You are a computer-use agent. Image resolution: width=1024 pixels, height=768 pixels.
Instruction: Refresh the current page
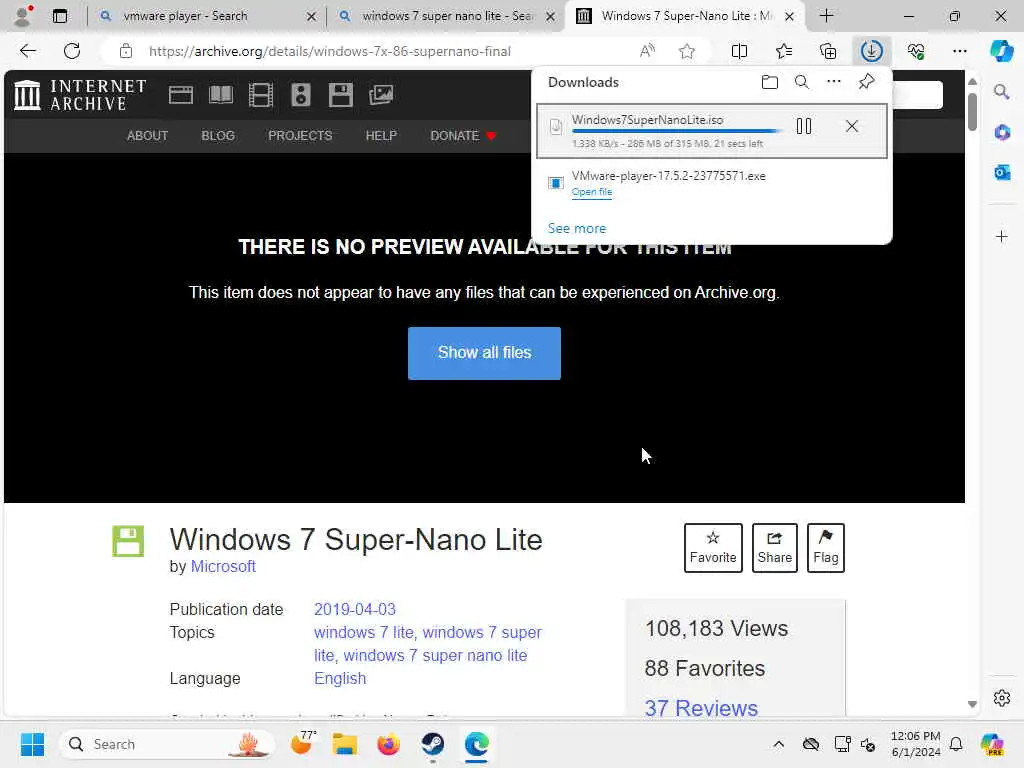[x=72, y=51]
